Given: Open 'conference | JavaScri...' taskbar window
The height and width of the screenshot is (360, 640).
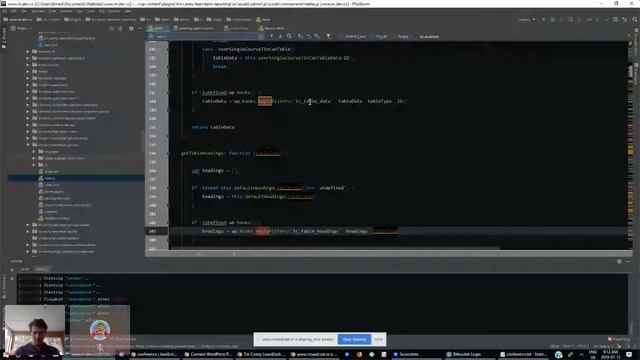Looking at the screenshot, I should coord(154,354).
